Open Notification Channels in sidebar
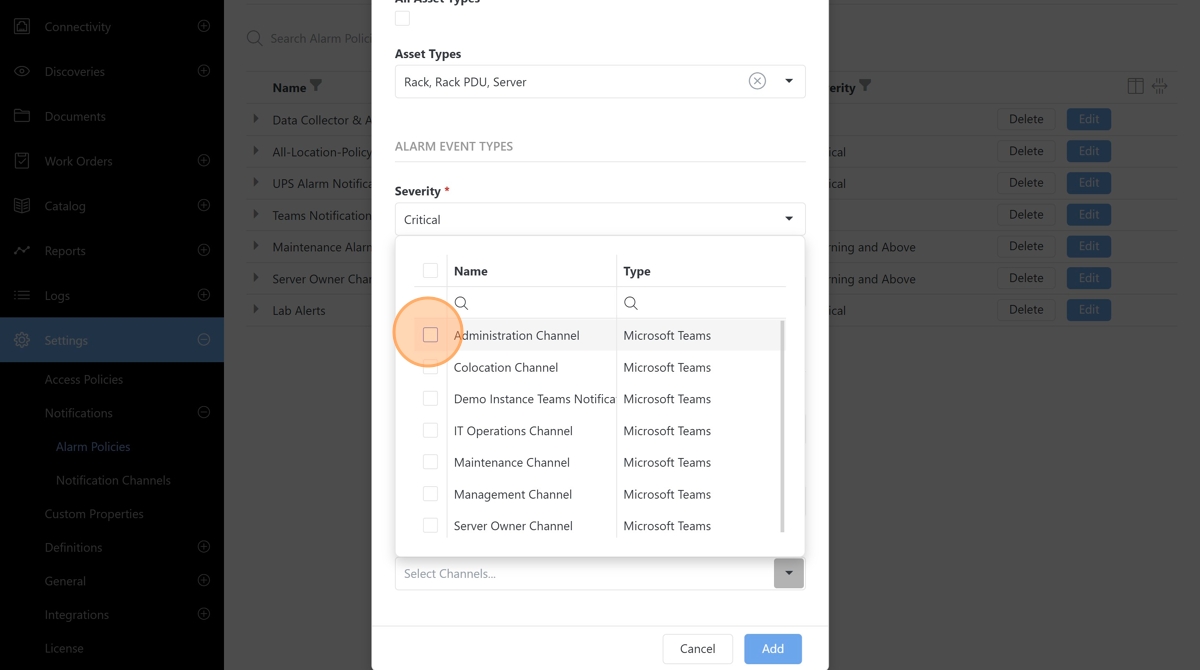This screenshot has width=1200, height=670. pos(113,480)
